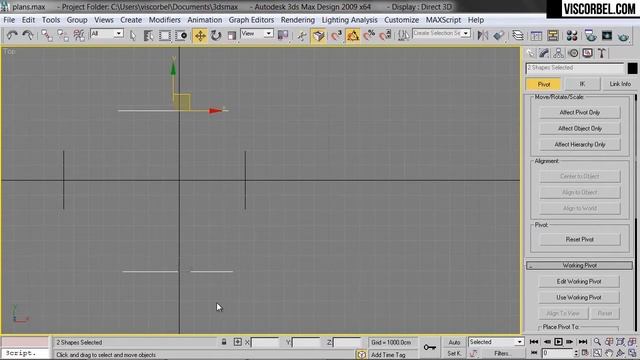Open the Utilities hammer panel tab
640x360 pixels.
(x=602, y=53)
